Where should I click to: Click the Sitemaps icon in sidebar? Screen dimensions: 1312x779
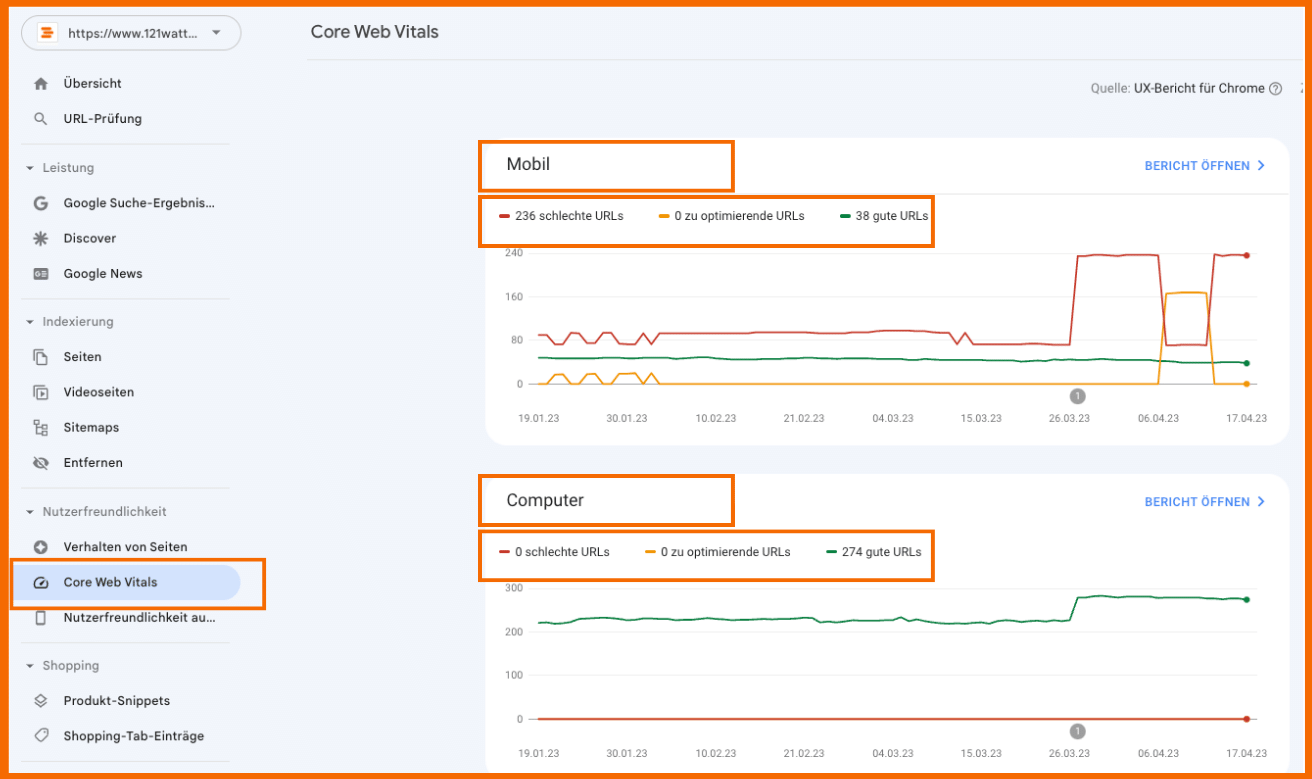coord(41,428)
